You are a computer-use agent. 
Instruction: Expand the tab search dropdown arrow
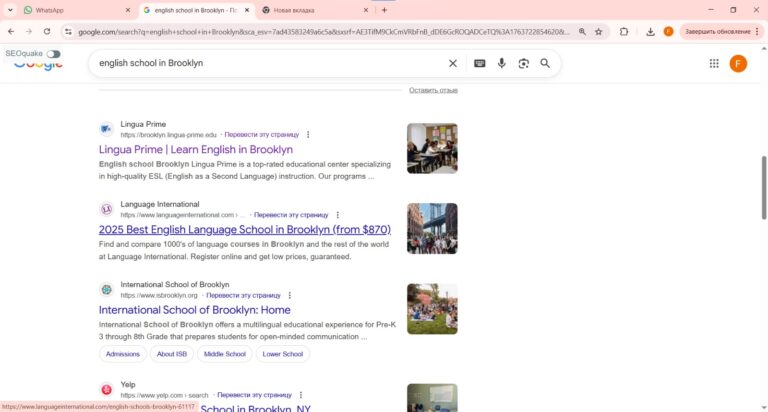click(10, 10)
